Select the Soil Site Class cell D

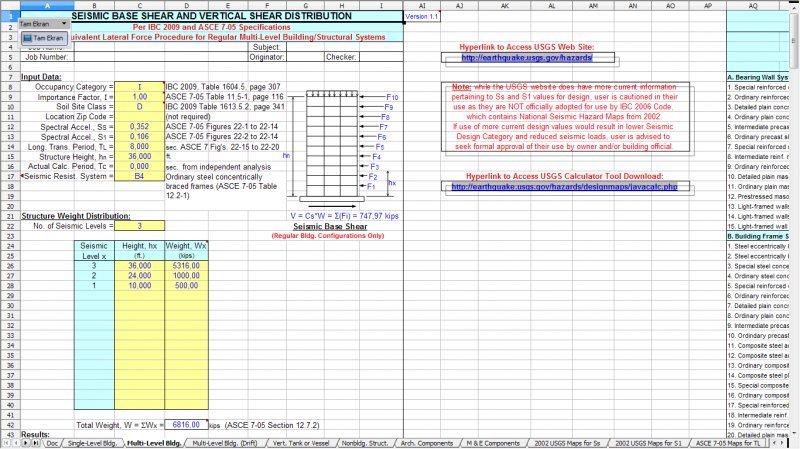(139, 107)
